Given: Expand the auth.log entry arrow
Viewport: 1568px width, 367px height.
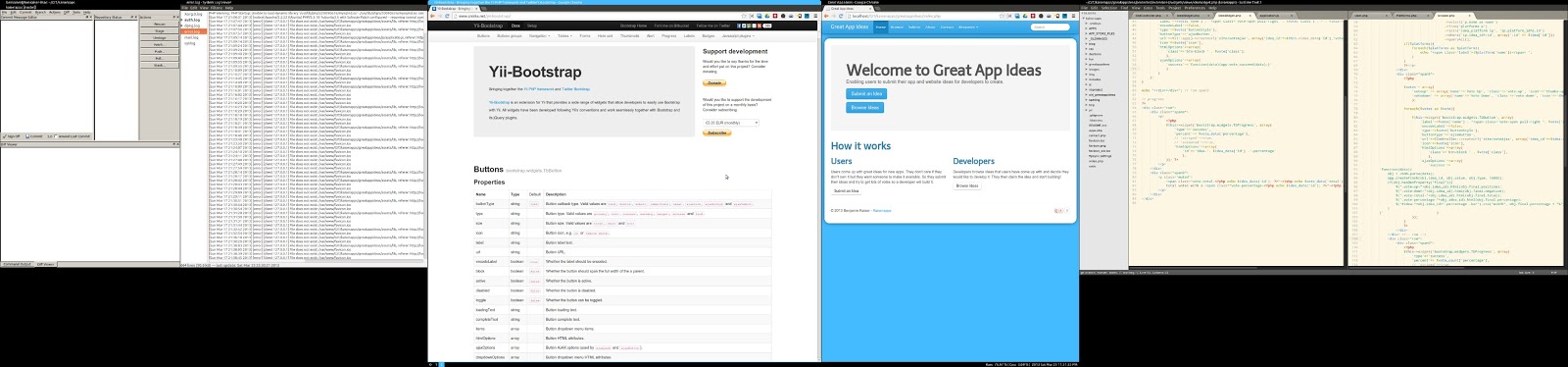Looking at the screenshot, I should [181, 20].
